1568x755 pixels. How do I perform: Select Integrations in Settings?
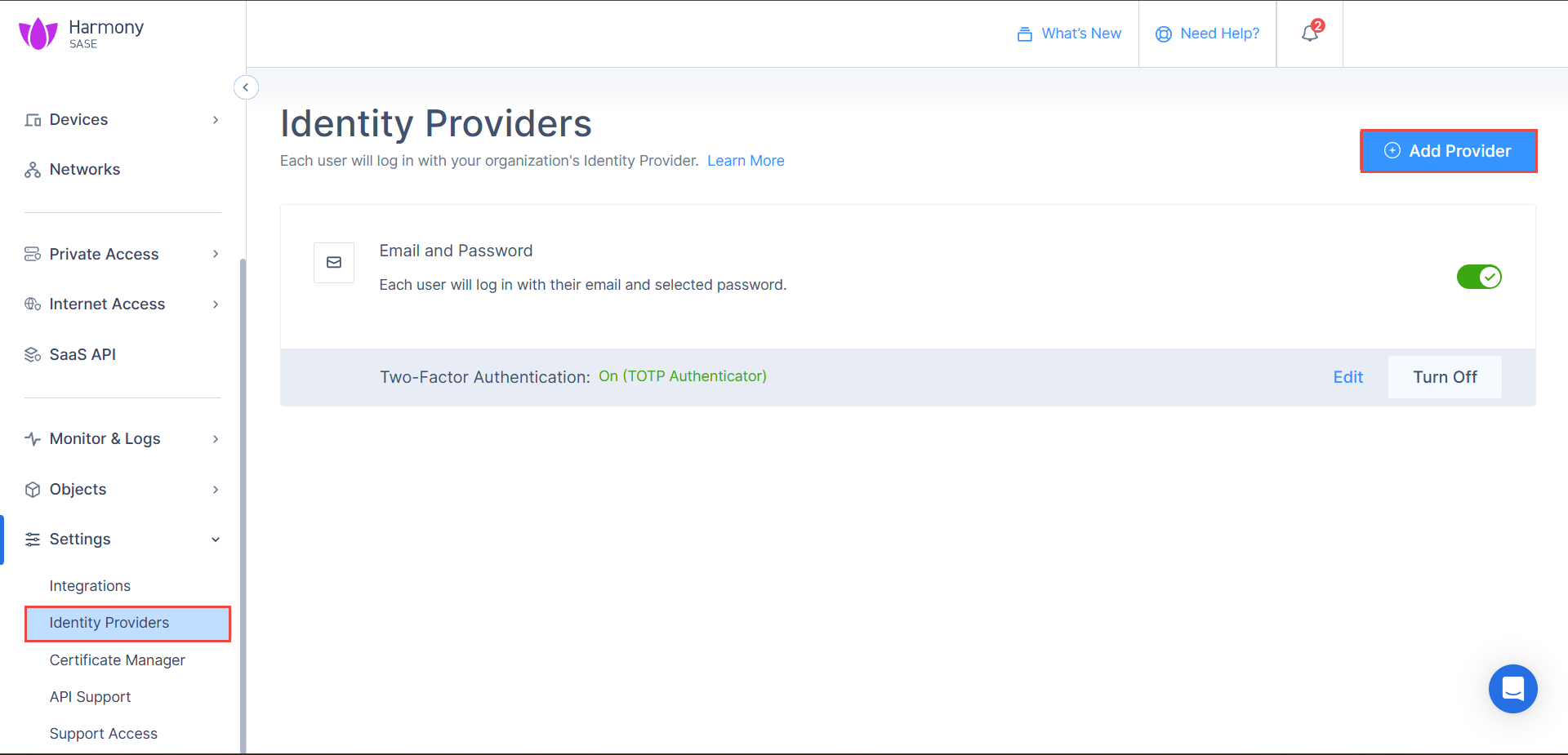90,586
